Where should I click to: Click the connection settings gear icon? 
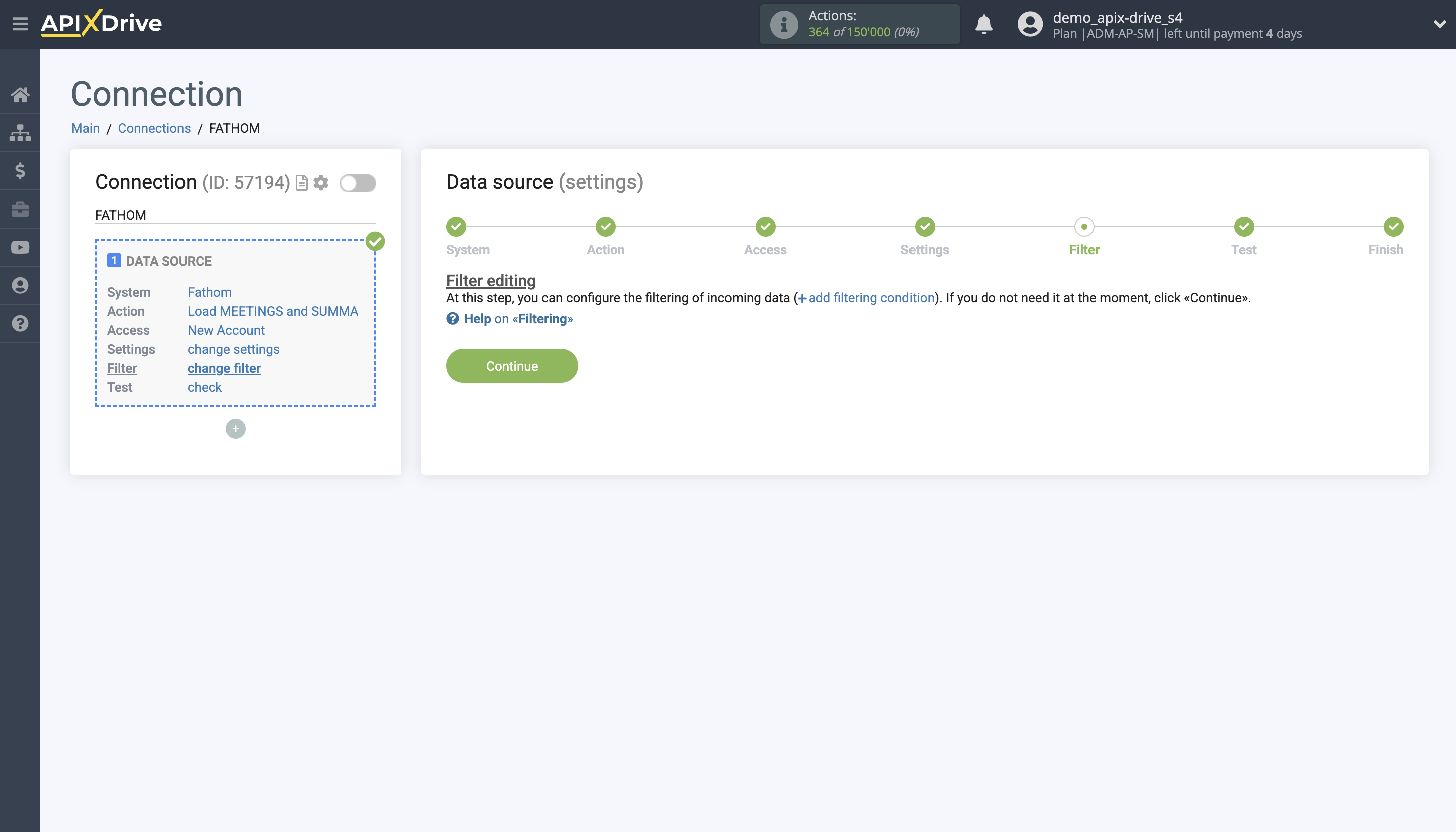click(322, 183)
